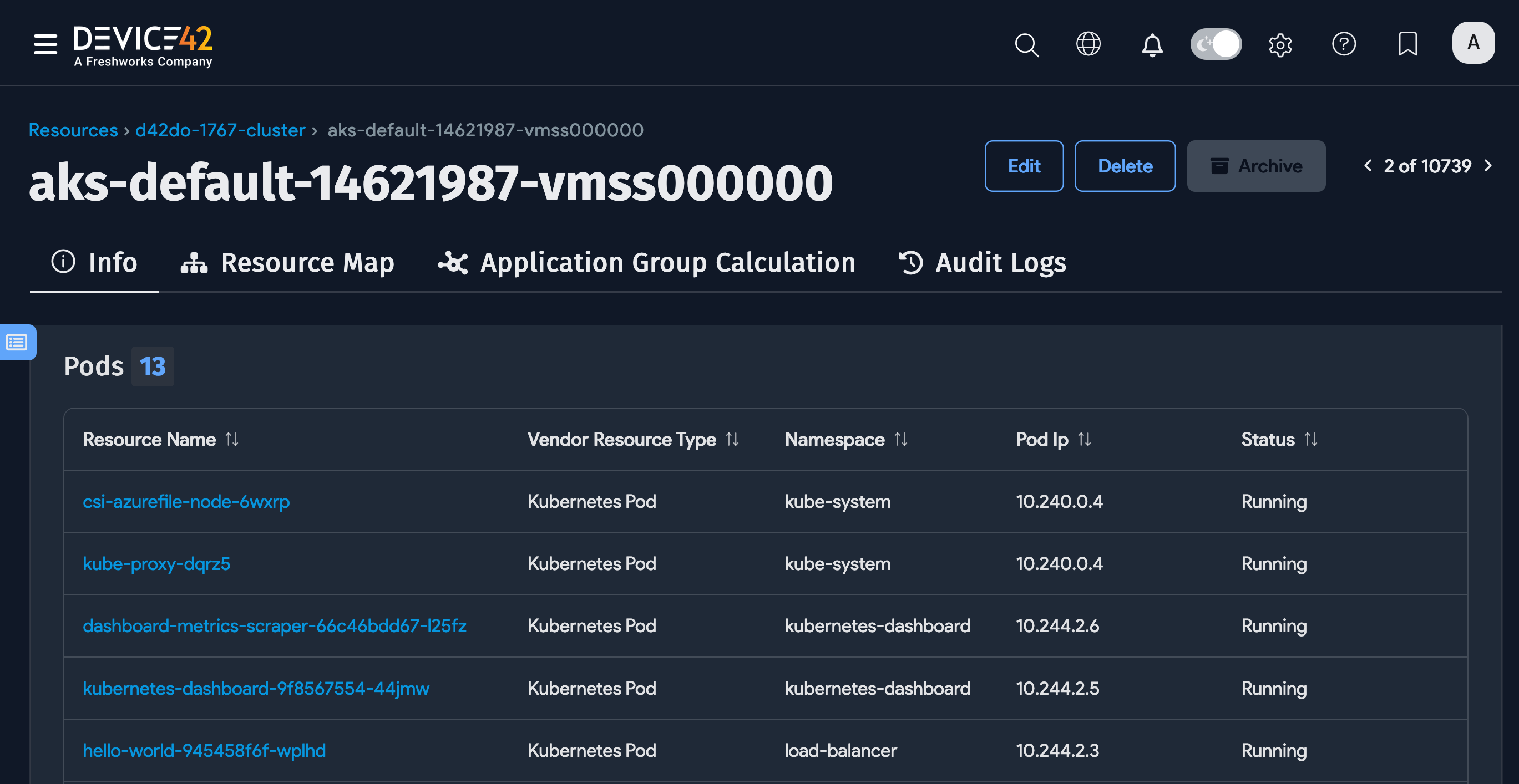Click the help question mark icon
1519x784 pixels.
[1344, 43]
